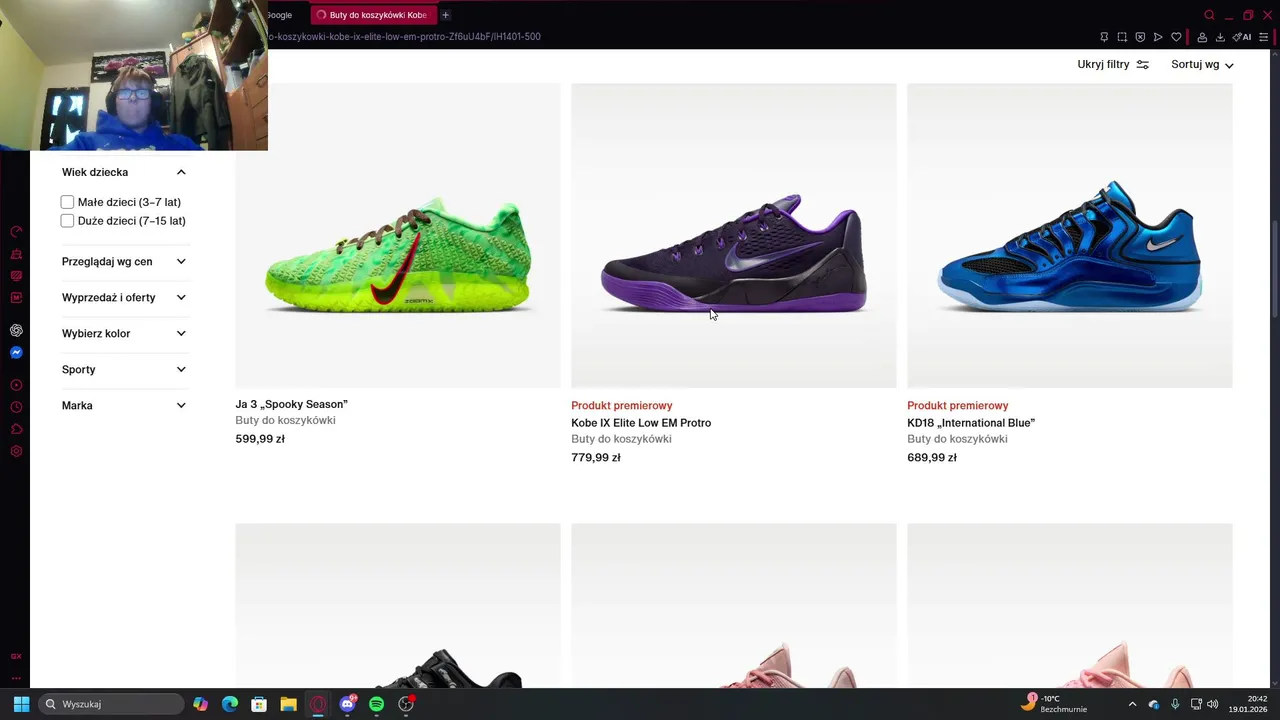Add page to bookmarks via heart icon
This screenshot has width=1280, height=720.
tap(1176, 37)
